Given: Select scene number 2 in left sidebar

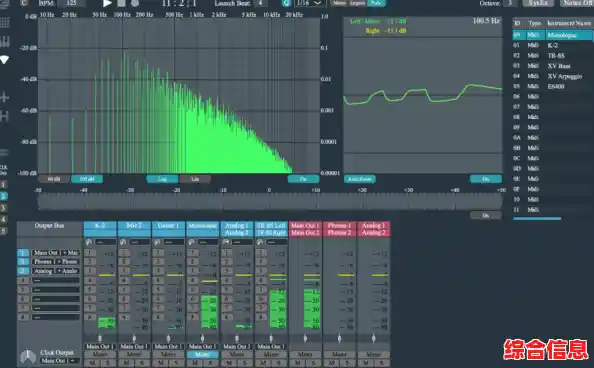Looking at the screenshot, I should [x=3, y=196].
